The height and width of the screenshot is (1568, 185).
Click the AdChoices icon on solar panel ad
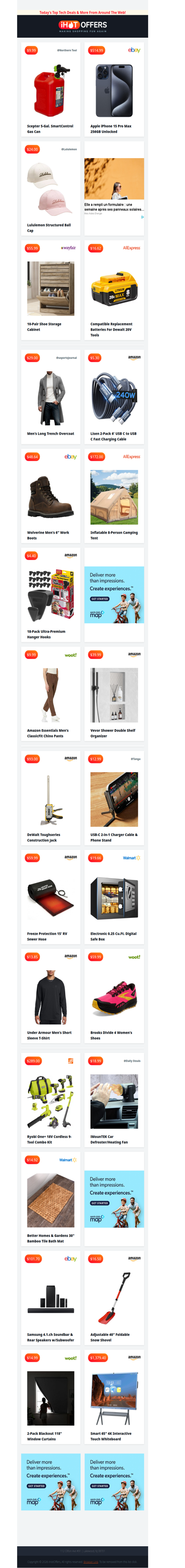(142, 217)
